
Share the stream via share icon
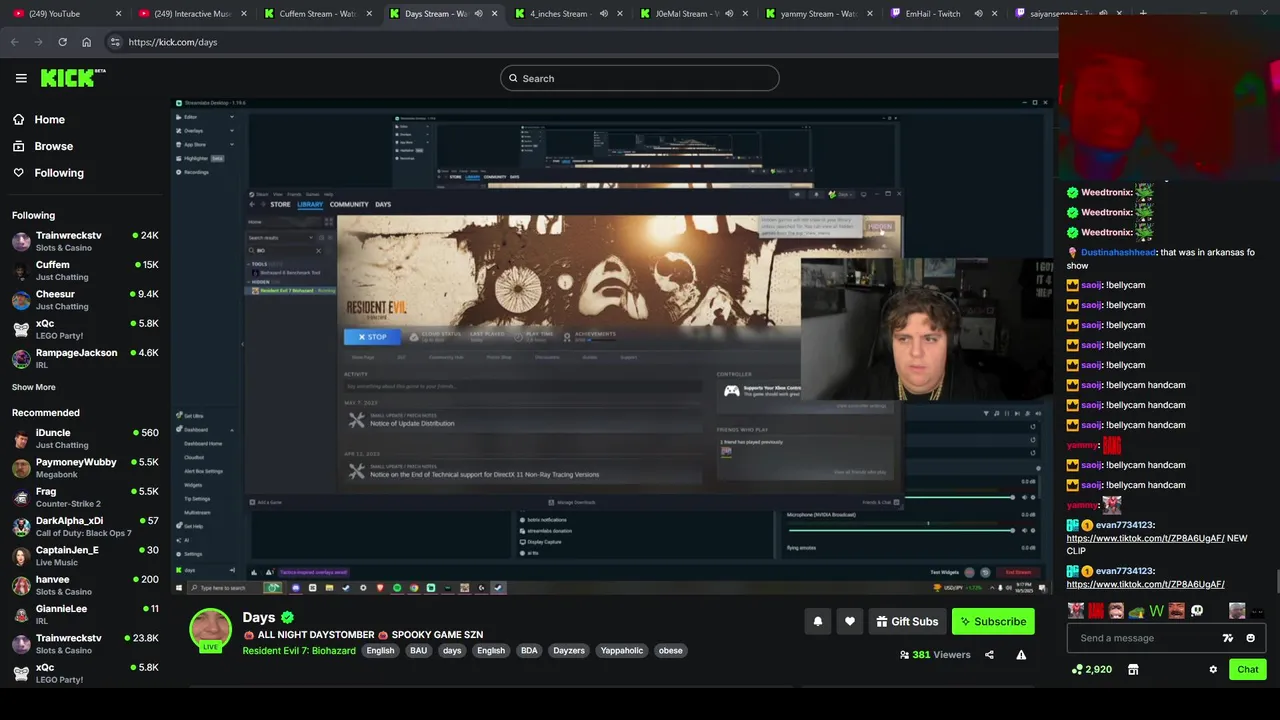click(x=989, y=655)
